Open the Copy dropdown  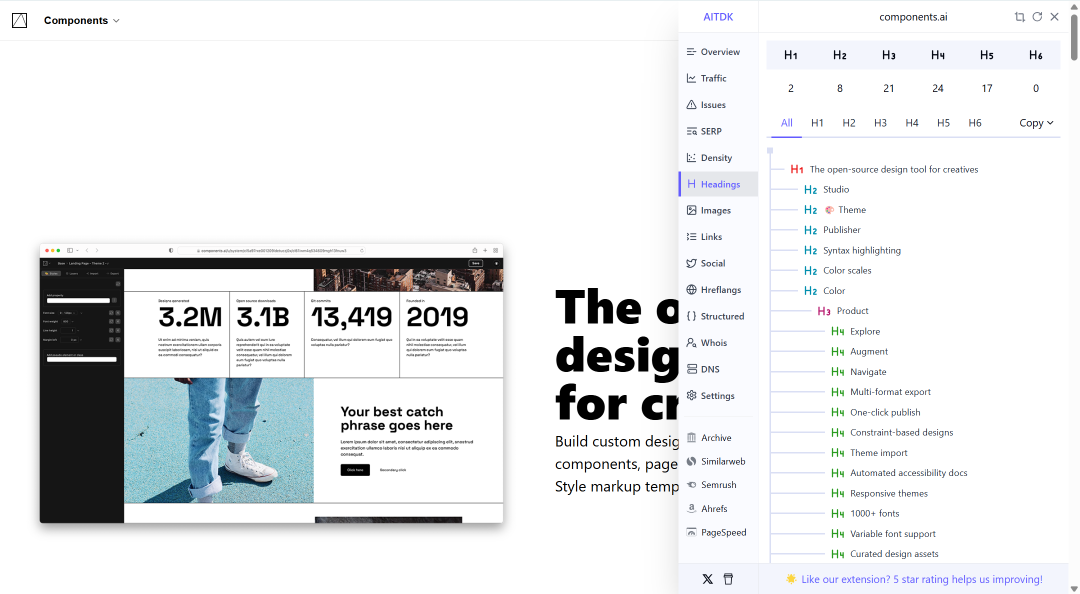pyautogui.click(x=1036, y=123)
